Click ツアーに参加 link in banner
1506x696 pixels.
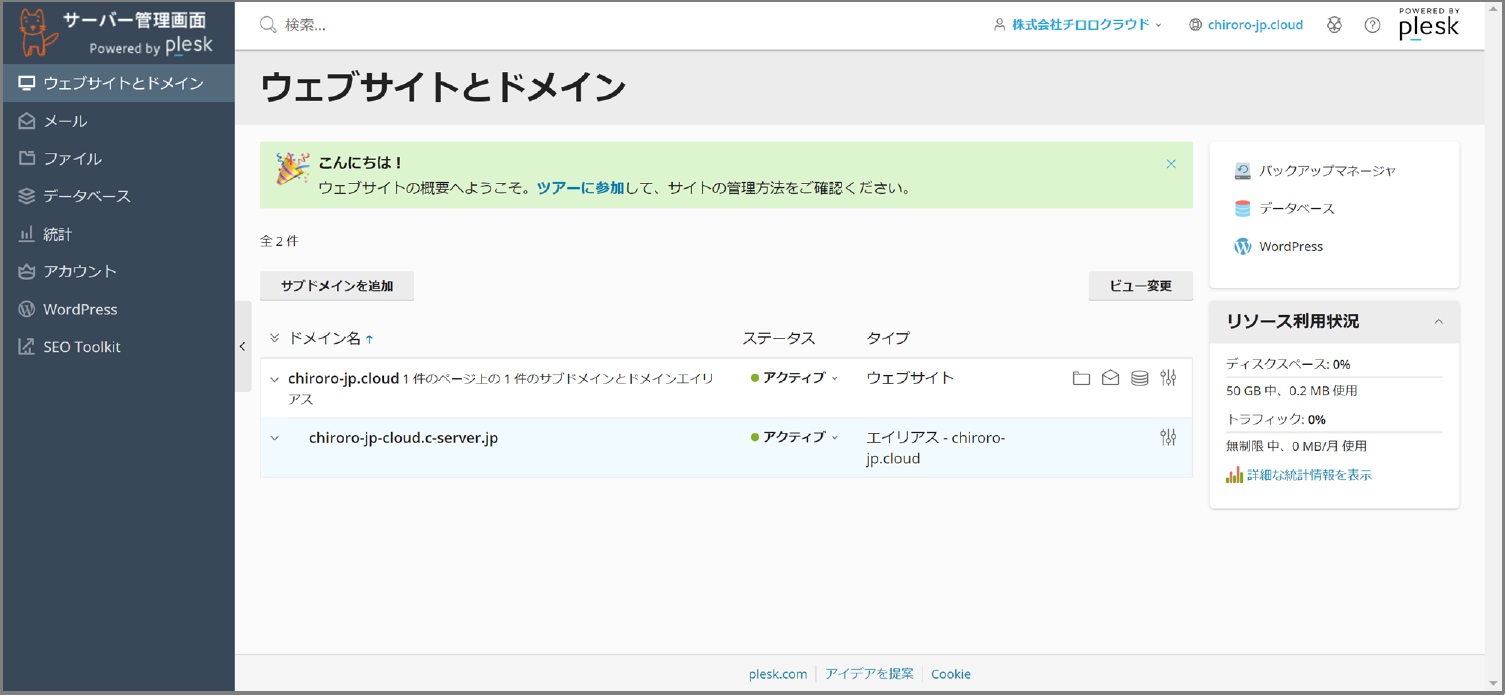580,187
